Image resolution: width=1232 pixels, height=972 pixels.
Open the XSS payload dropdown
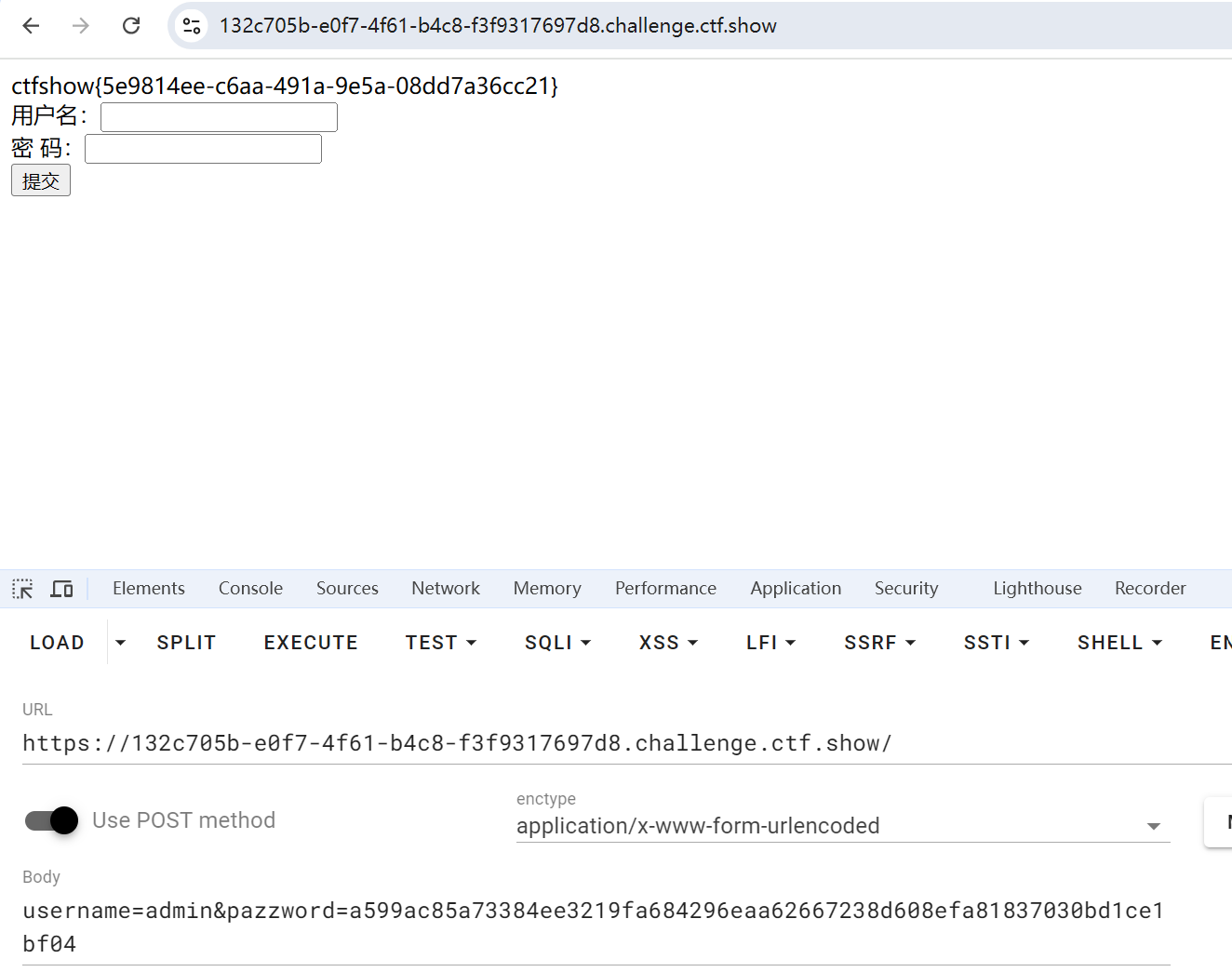tap(667, 642)
